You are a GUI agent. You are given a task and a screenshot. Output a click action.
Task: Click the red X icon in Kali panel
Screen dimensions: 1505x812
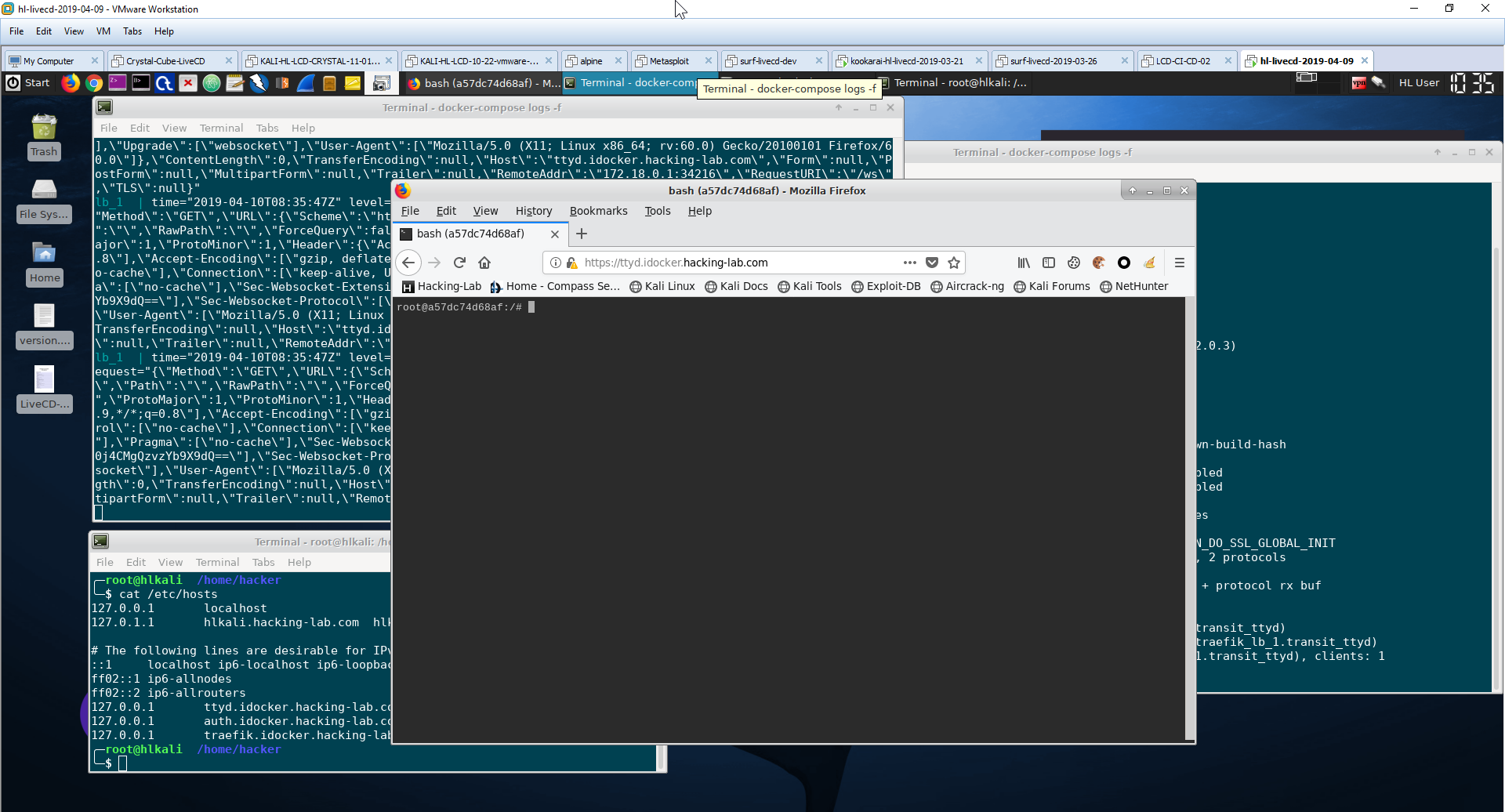[x=188, y=82]
